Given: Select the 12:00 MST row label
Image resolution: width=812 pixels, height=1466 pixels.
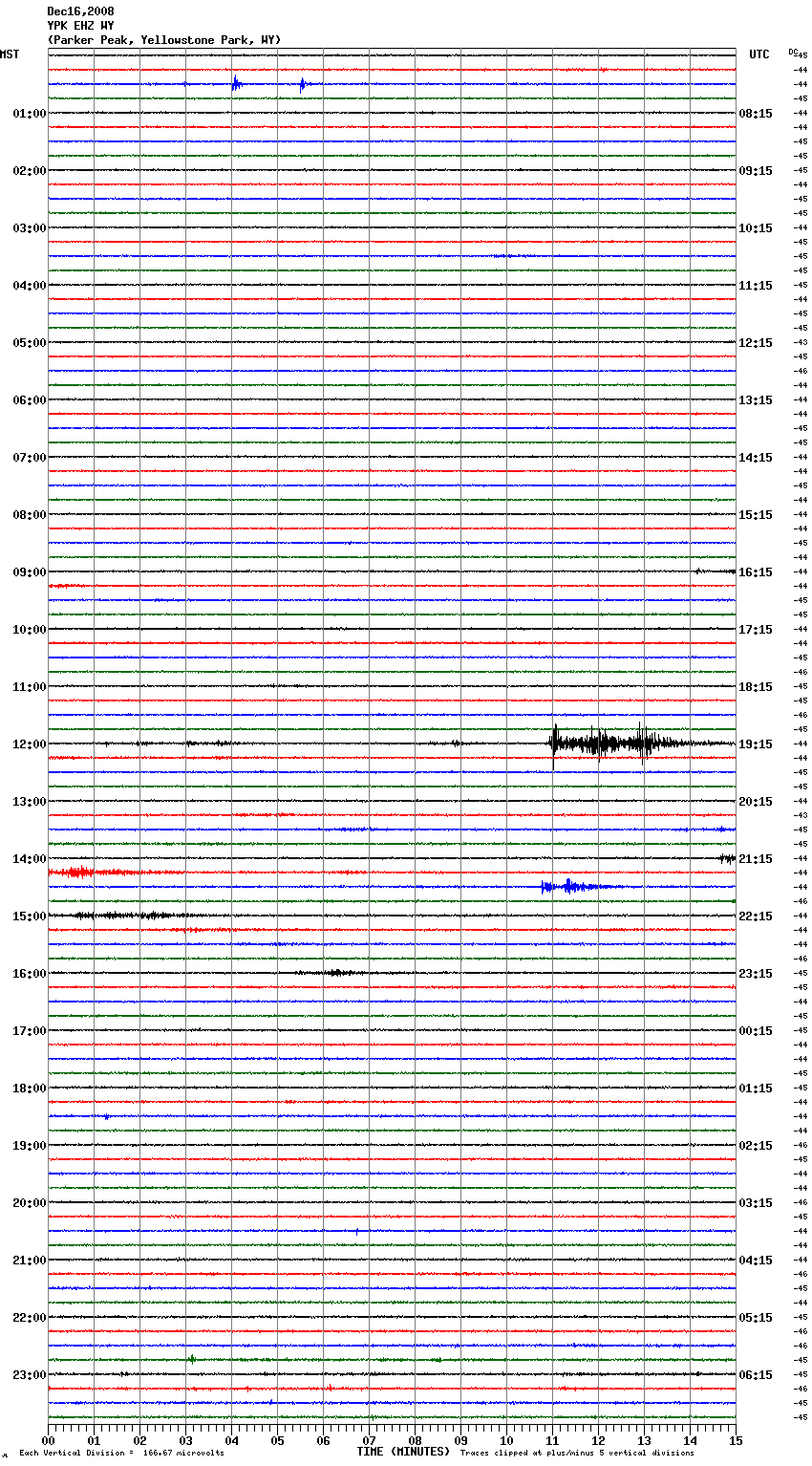Looking at the screenshot, I should click(x=30, y=744).
